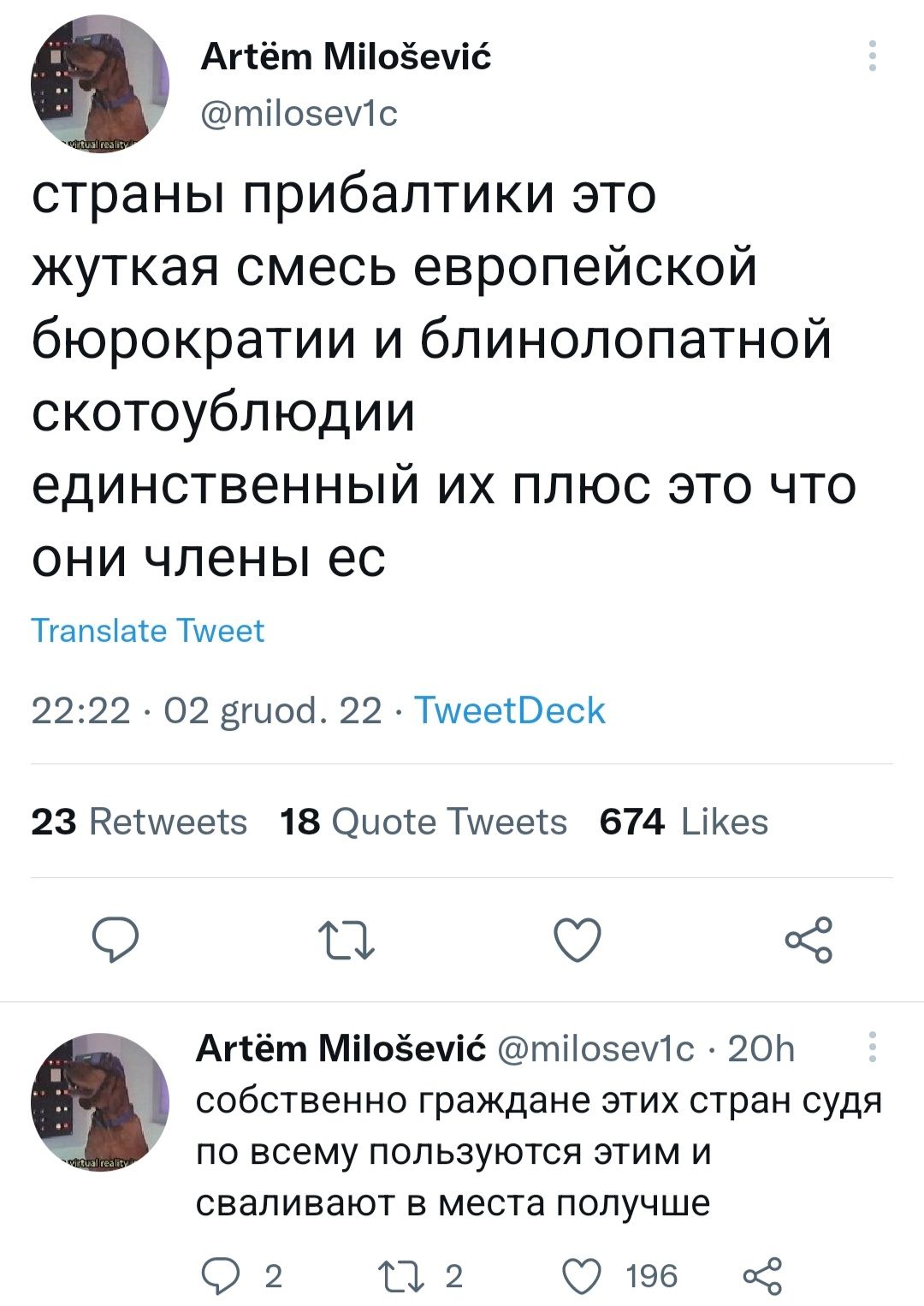Like the main tweet with heart icon
The height and width of the screenshot is (1306, 924).
(577, 940)
